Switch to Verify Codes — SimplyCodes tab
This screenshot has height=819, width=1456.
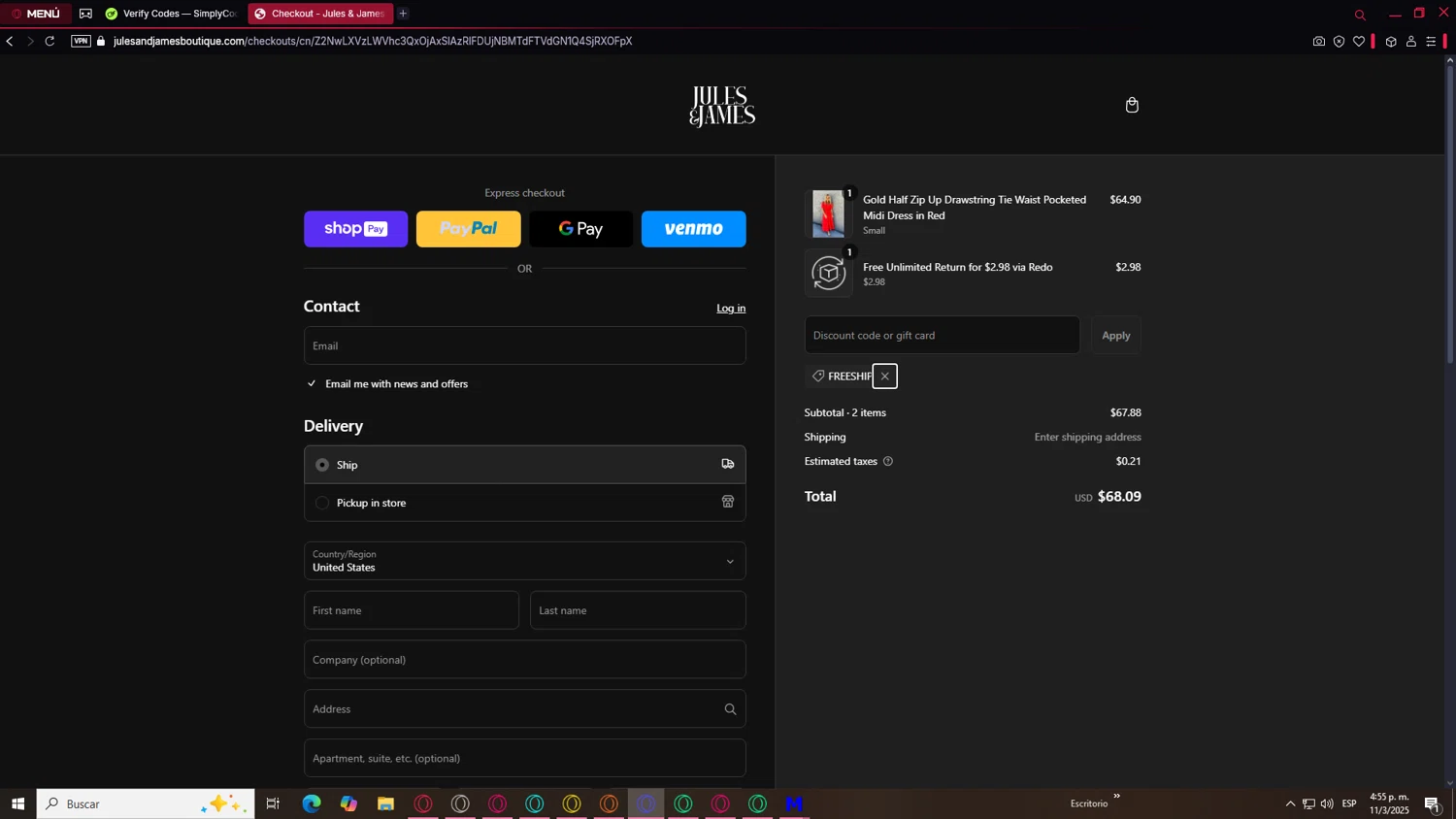(x=172, y=14)
